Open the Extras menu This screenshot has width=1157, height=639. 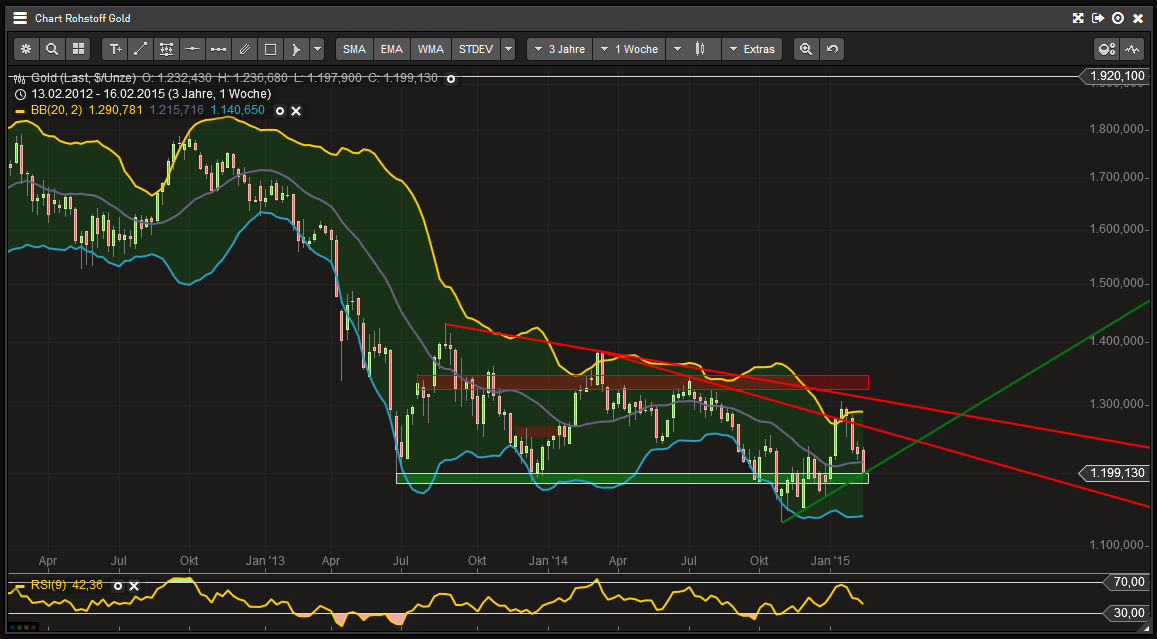coord(752,48)
